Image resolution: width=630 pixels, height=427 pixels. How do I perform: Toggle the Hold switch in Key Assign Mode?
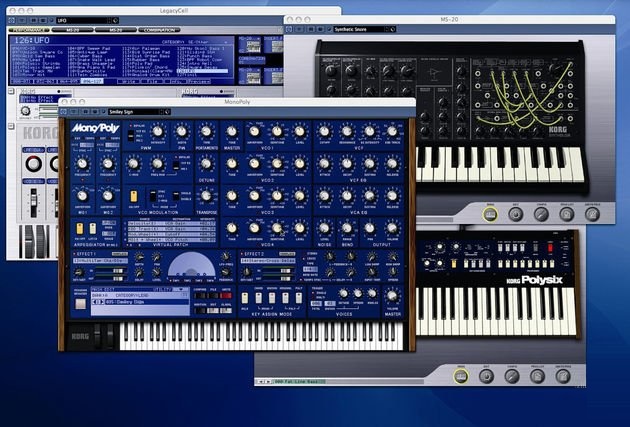(245, 298)
